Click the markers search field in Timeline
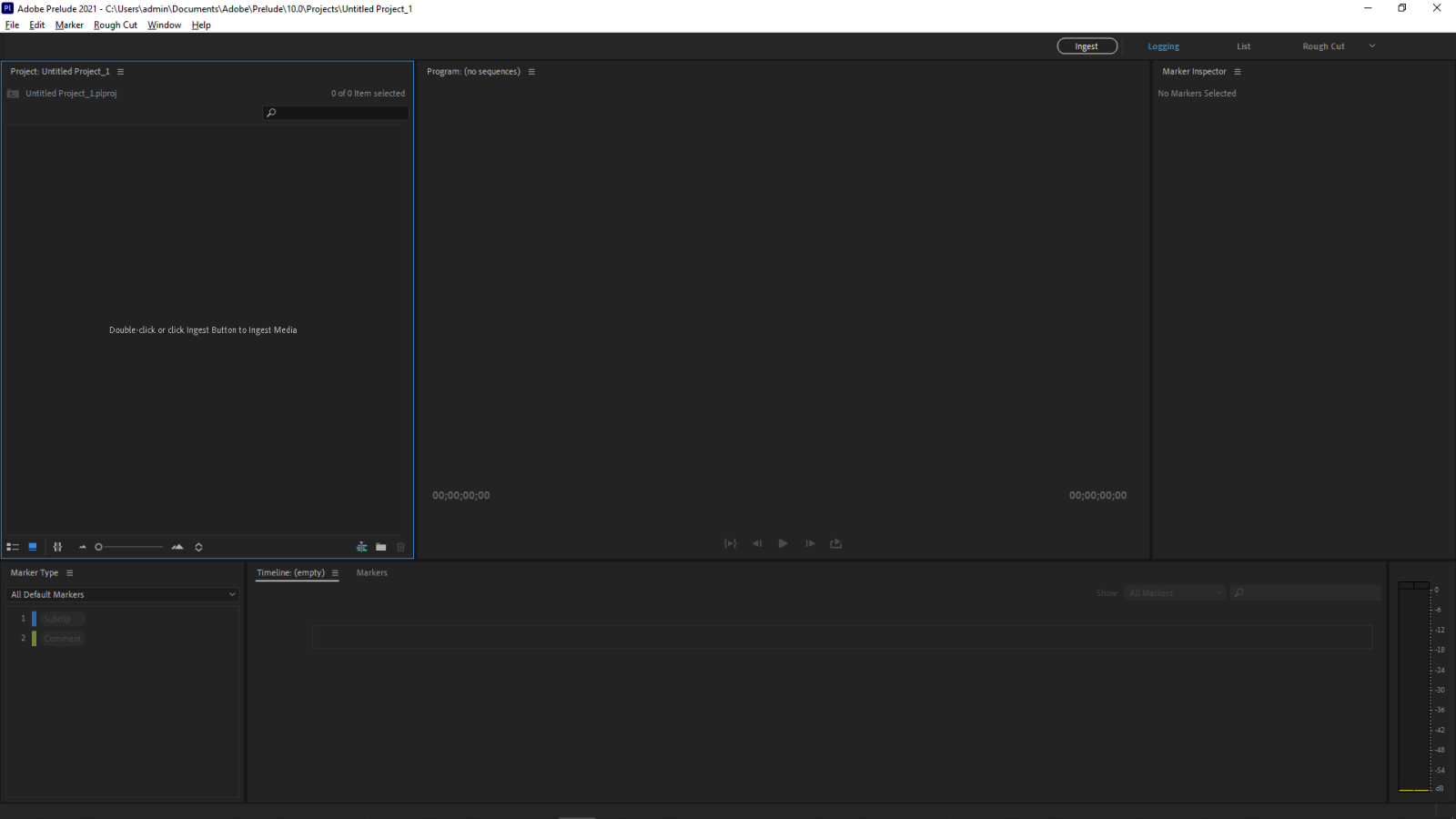The width and height of the screenshot is (1456, 819). pos(1306,593)
